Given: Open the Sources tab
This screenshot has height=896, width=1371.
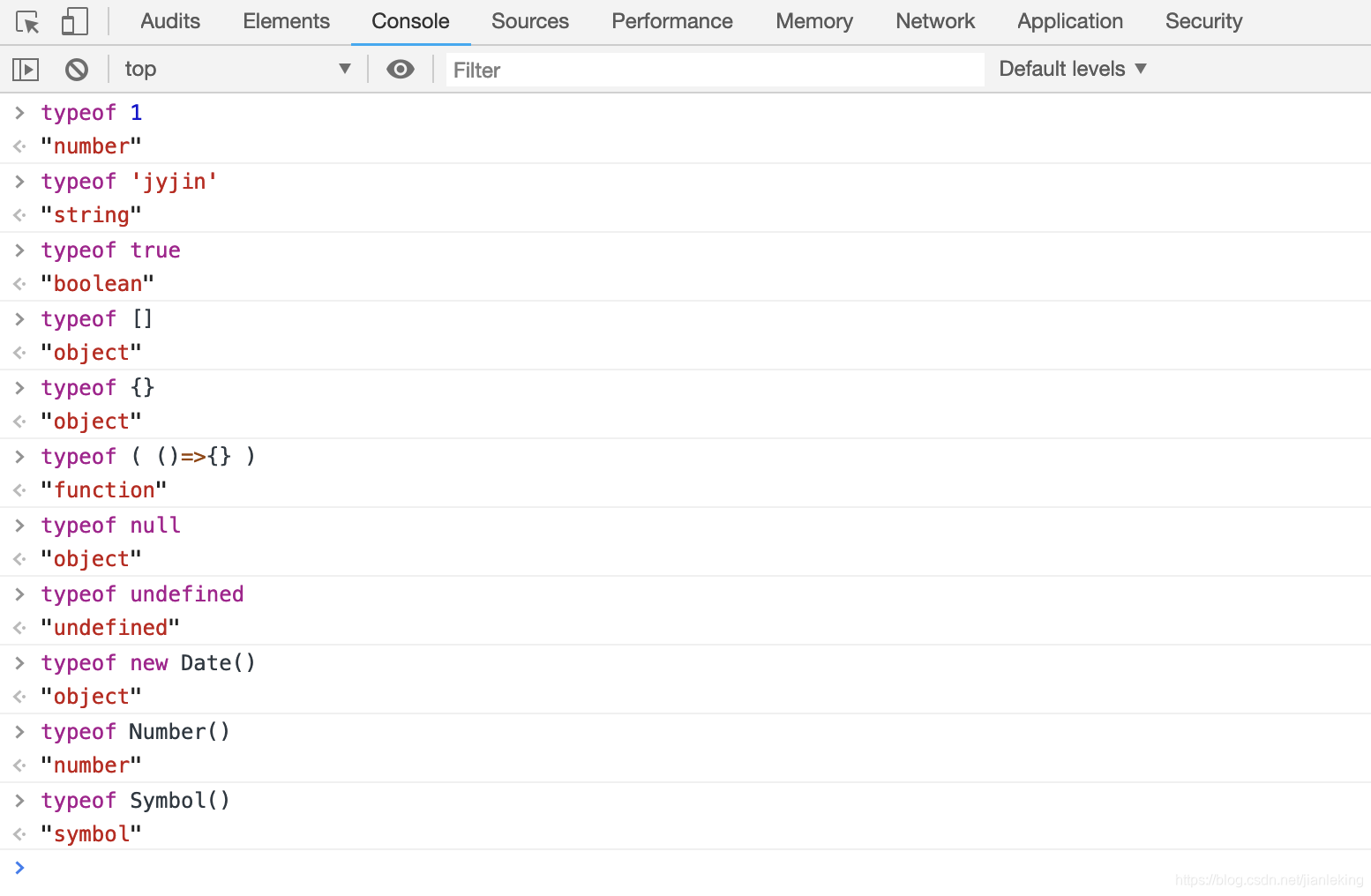Looking at the screenshot, I should click(530, 21).
